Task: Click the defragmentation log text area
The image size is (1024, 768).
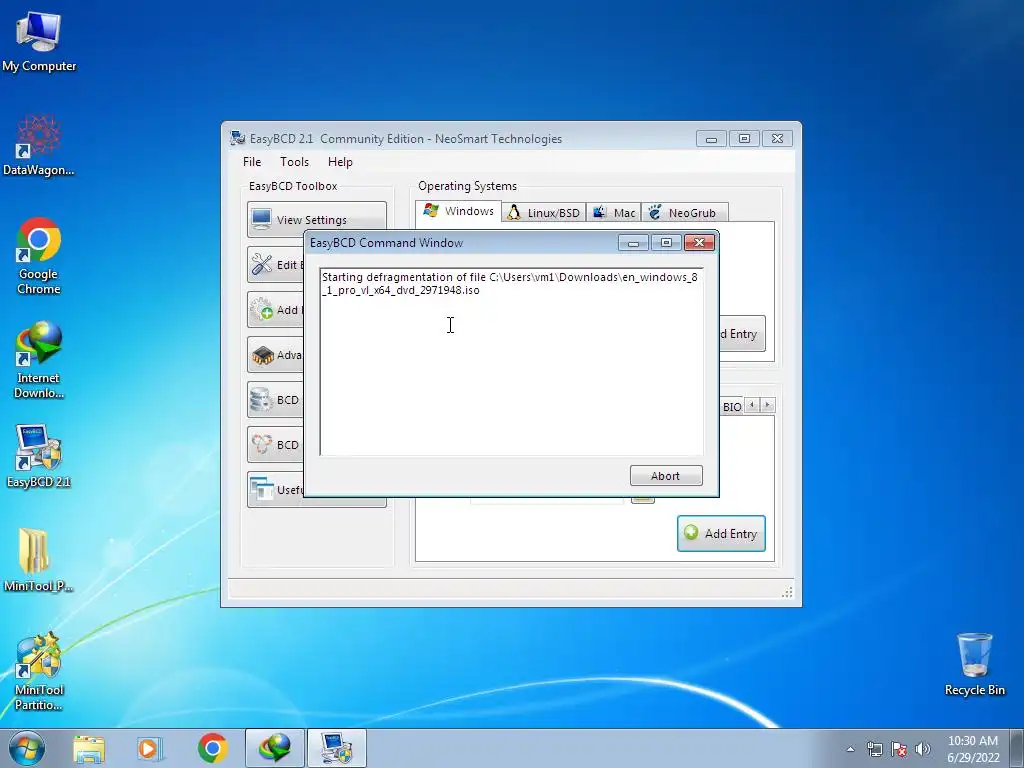Action: [511, 361]
